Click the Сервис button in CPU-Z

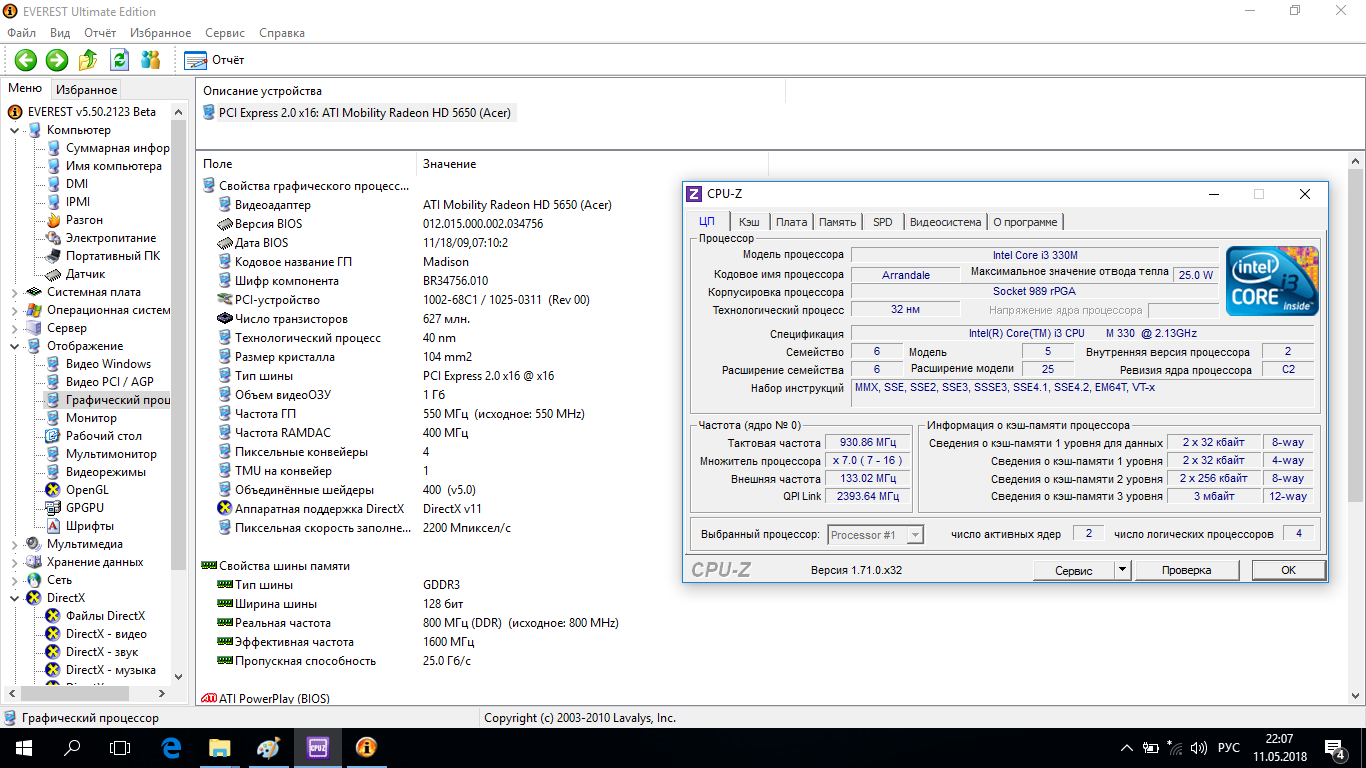pos(1074,570)
